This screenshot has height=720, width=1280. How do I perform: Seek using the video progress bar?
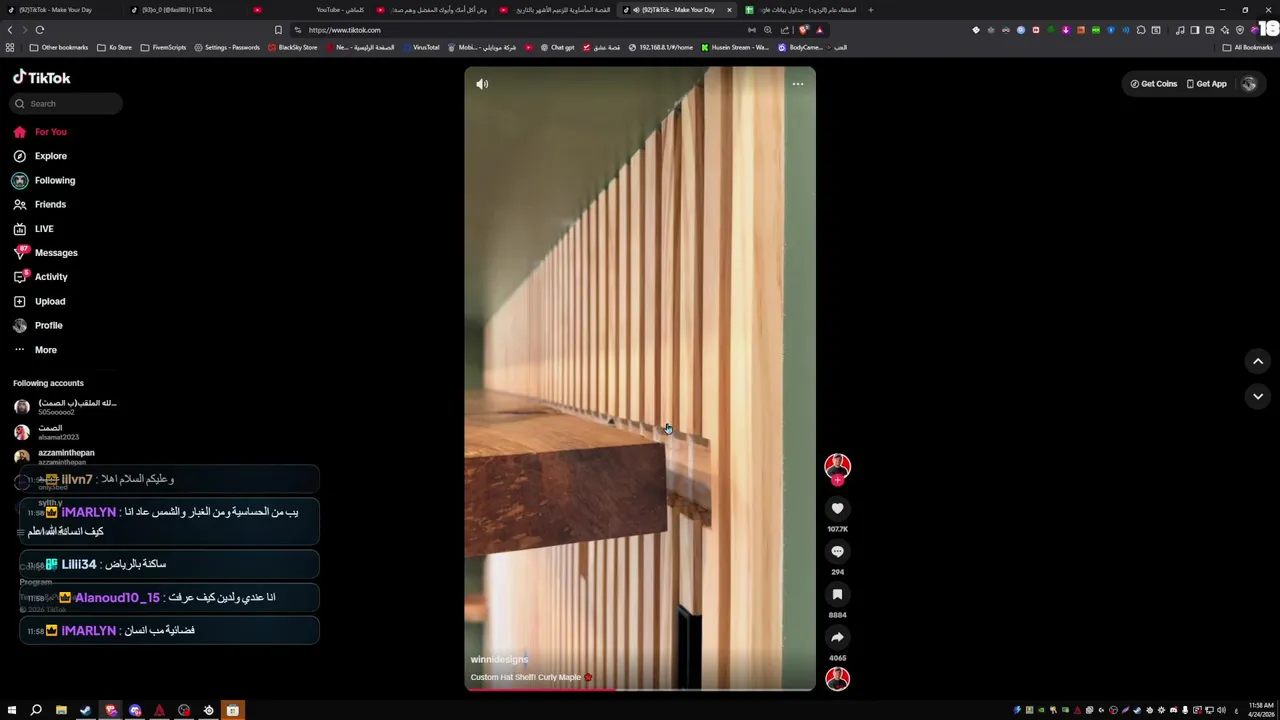pos(640,689)
